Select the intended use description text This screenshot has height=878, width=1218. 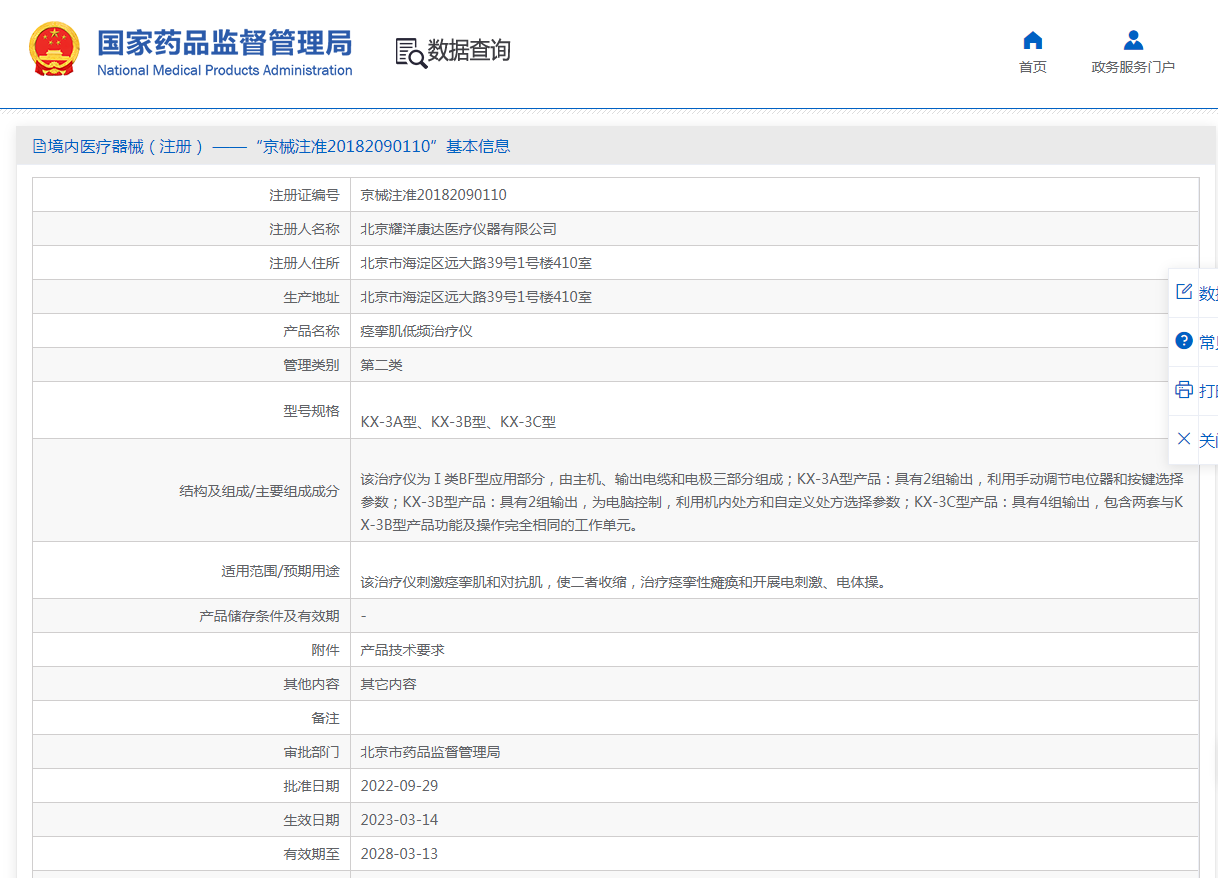coord(623,582)
